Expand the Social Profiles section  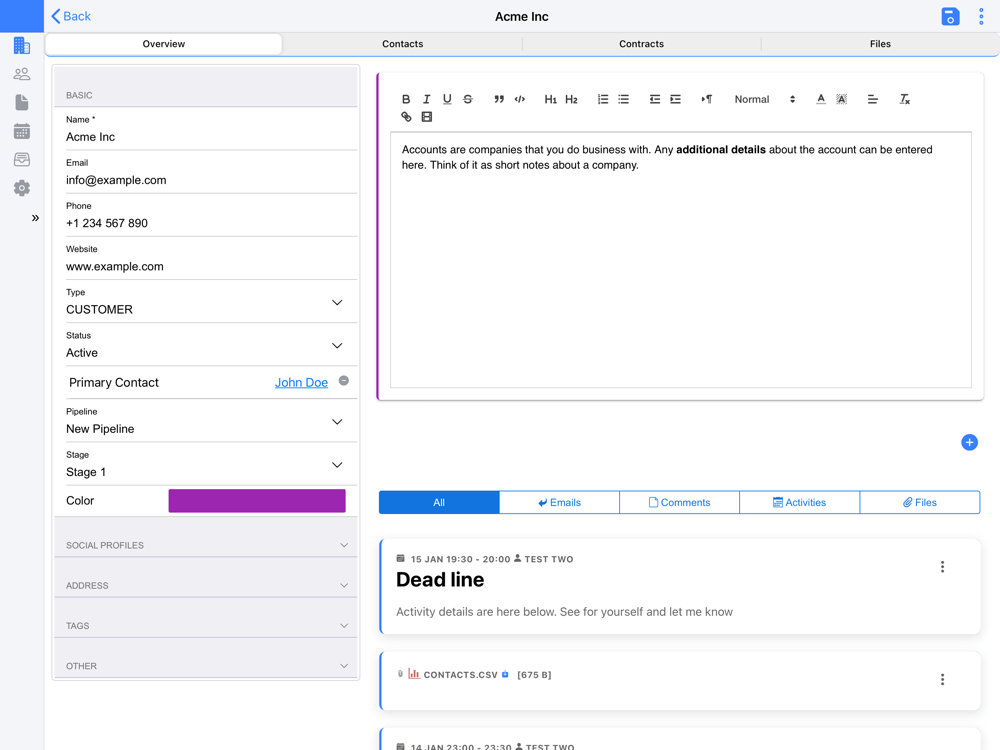[x=206, y=545]
